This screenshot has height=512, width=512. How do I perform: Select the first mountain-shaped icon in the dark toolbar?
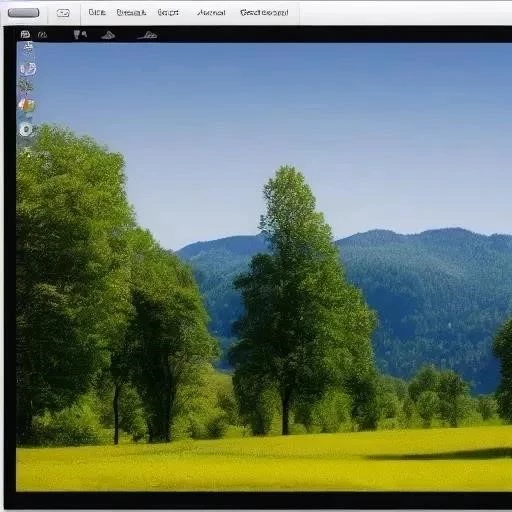[108, 35]
